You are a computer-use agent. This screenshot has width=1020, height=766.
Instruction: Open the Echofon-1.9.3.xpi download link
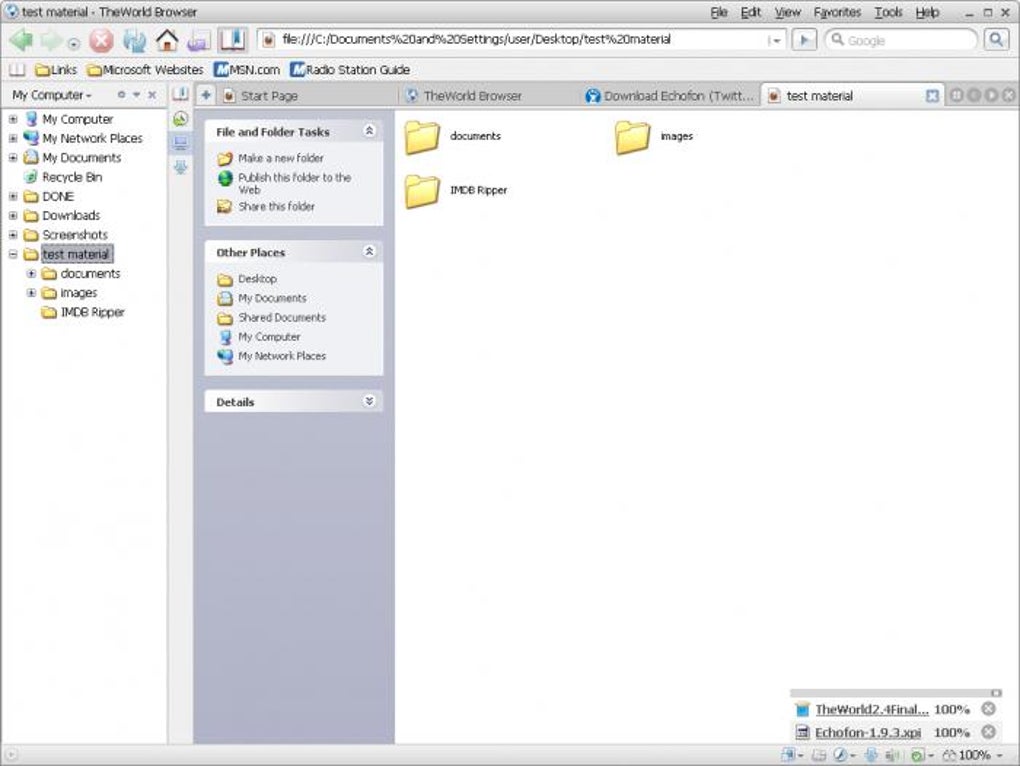click(x=868, y=732)
